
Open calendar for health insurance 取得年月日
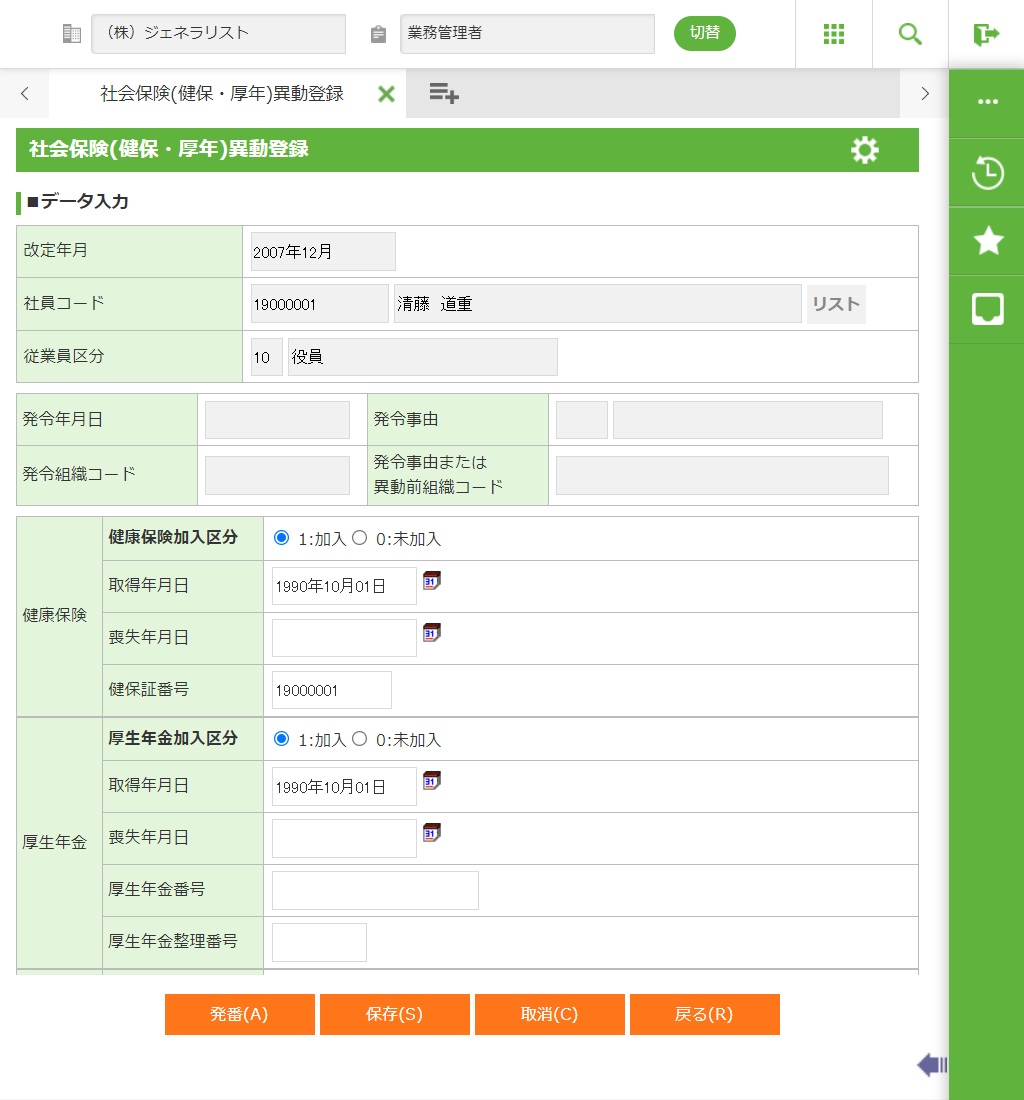432,581
